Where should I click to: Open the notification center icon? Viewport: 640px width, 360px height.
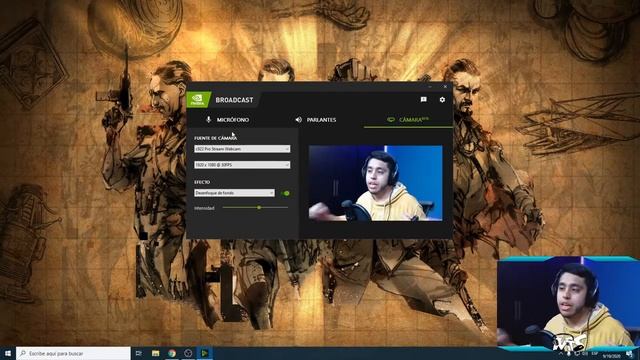(x=629, y=353)
